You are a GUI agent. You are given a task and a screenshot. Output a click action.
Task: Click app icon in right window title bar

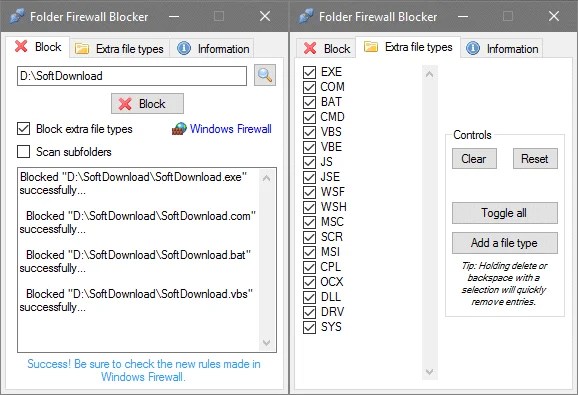(306, 16)
